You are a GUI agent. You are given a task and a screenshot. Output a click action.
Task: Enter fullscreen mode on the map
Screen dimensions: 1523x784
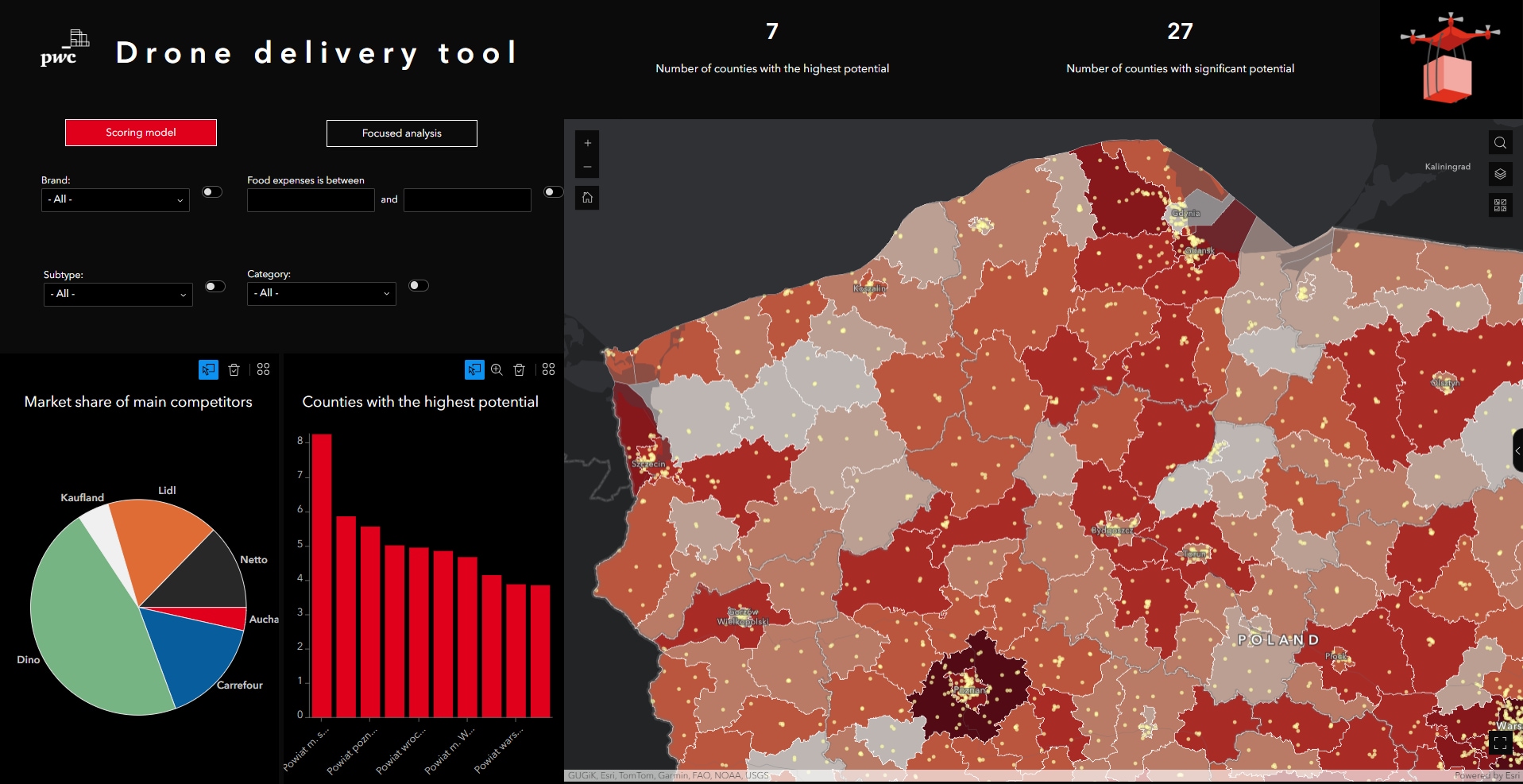pyautogui.click(x=1499, y=743)
